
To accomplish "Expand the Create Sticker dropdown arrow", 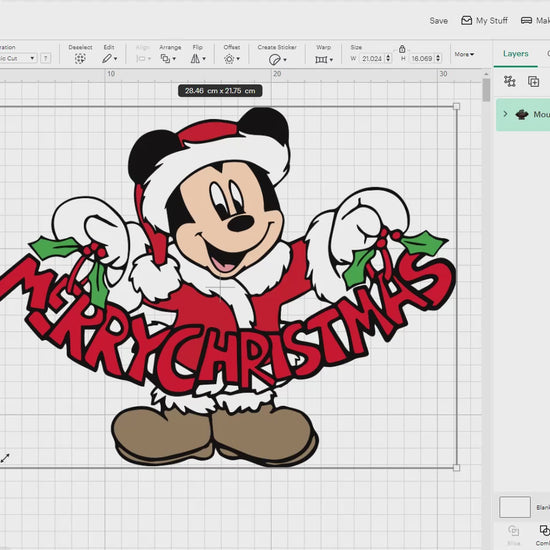I will tap(285, 60).
